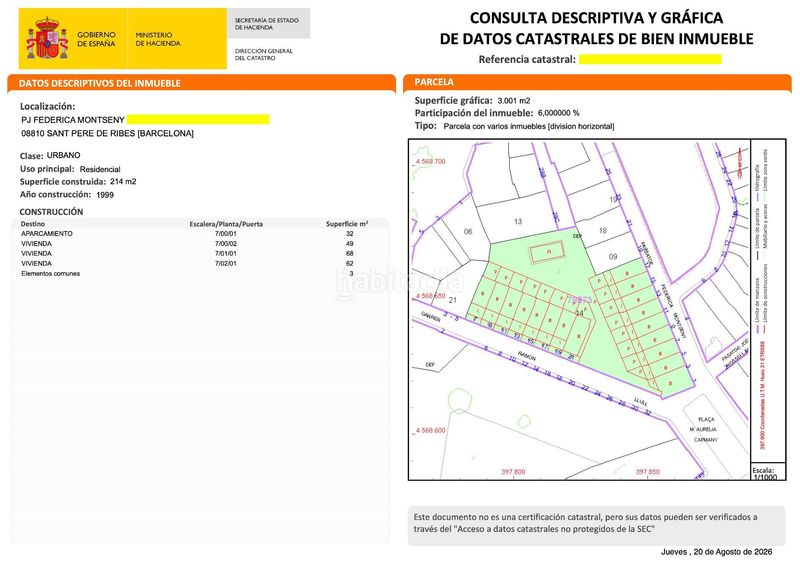This screenshot has width=800, height=565.
Task: Click the yellow redacted cadastral reference field
Action: [x=649, y=59]
